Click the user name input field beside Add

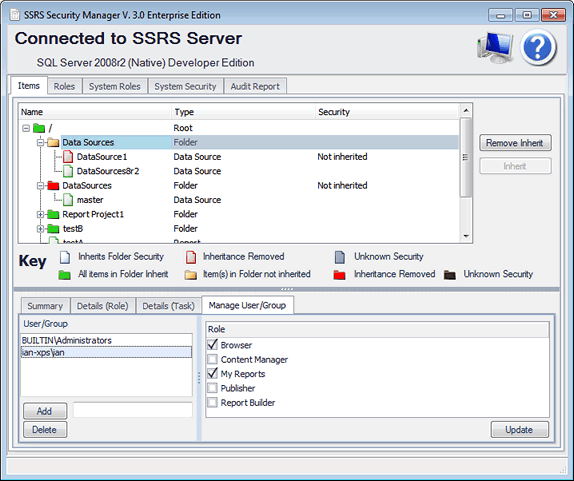(133, 410)
